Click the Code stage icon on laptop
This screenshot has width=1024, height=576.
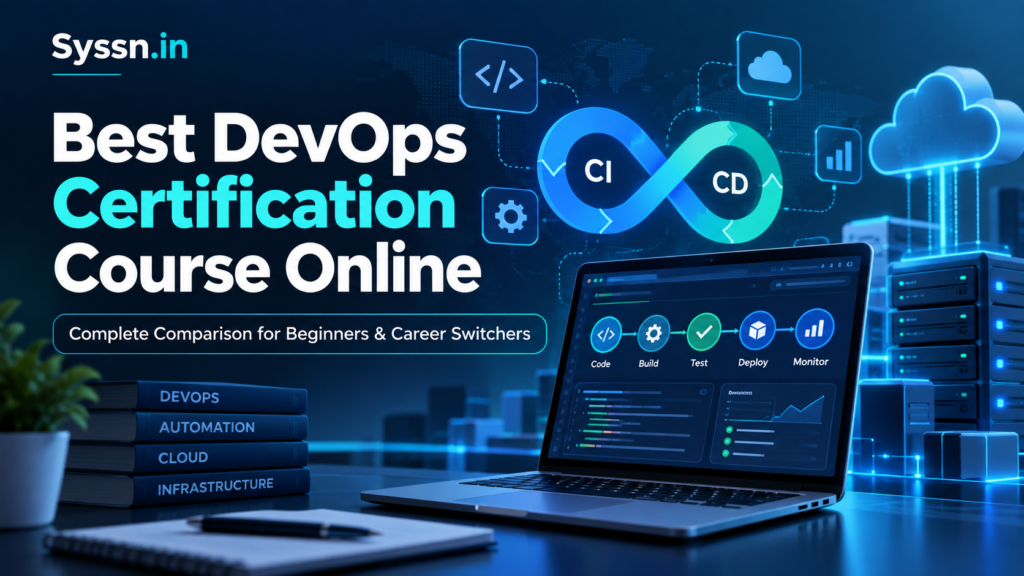(x=605, y=334)
